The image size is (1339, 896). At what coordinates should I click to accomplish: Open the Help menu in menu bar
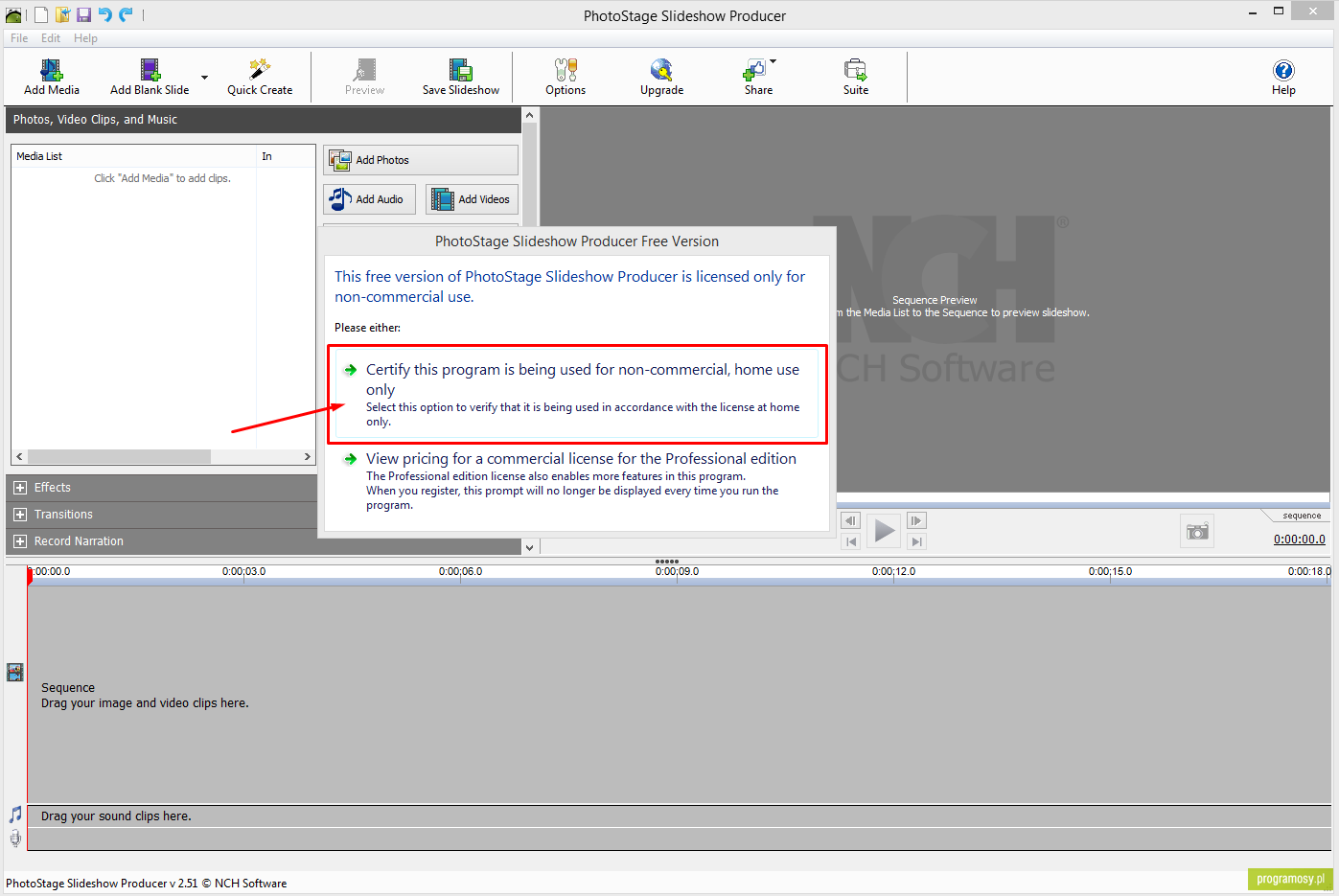85,38
